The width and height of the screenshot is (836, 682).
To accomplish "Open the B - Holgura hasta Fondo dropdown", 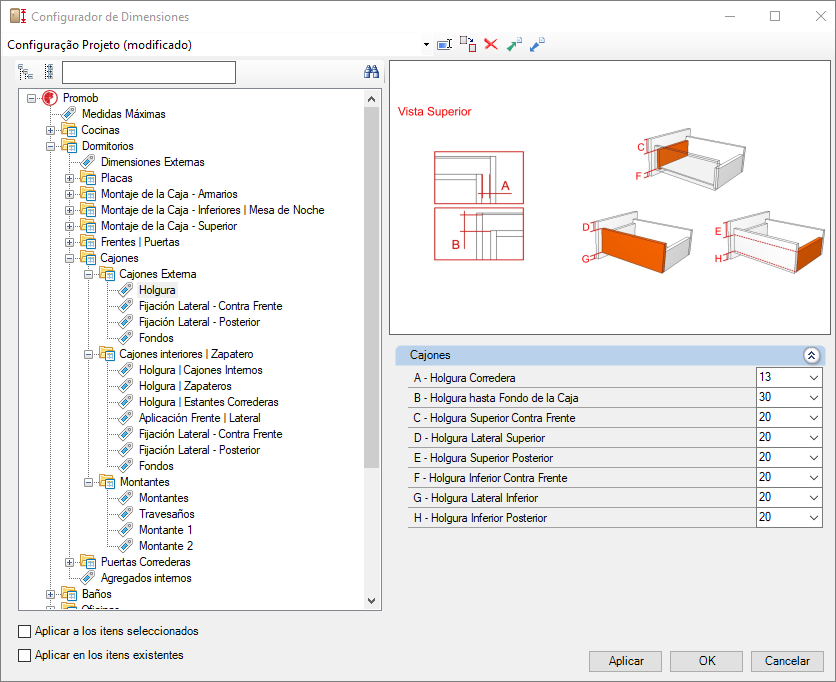I will pos(814,398).
